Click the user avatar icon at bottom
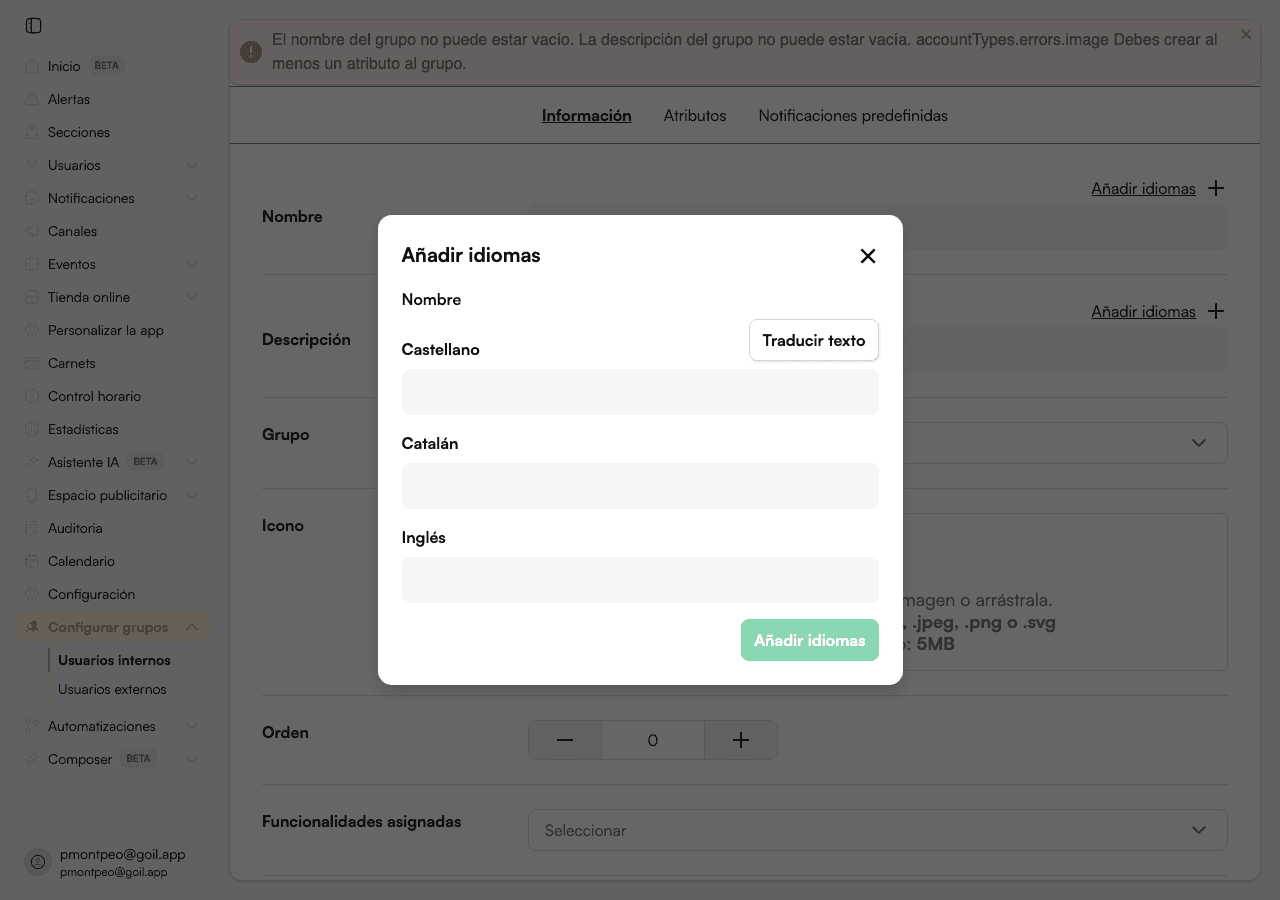 coord(38,862)
